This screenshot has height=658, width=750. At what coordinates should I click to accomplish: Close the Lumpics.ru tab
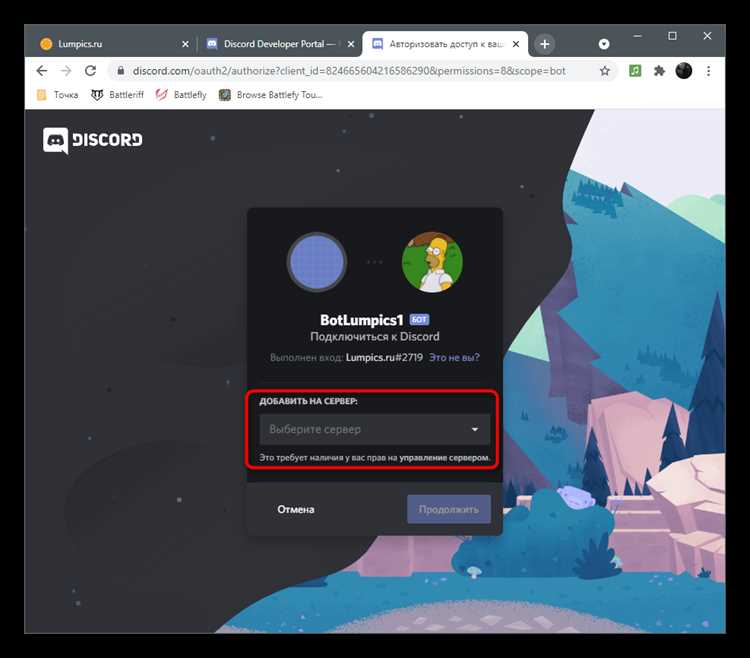[186, 44]
